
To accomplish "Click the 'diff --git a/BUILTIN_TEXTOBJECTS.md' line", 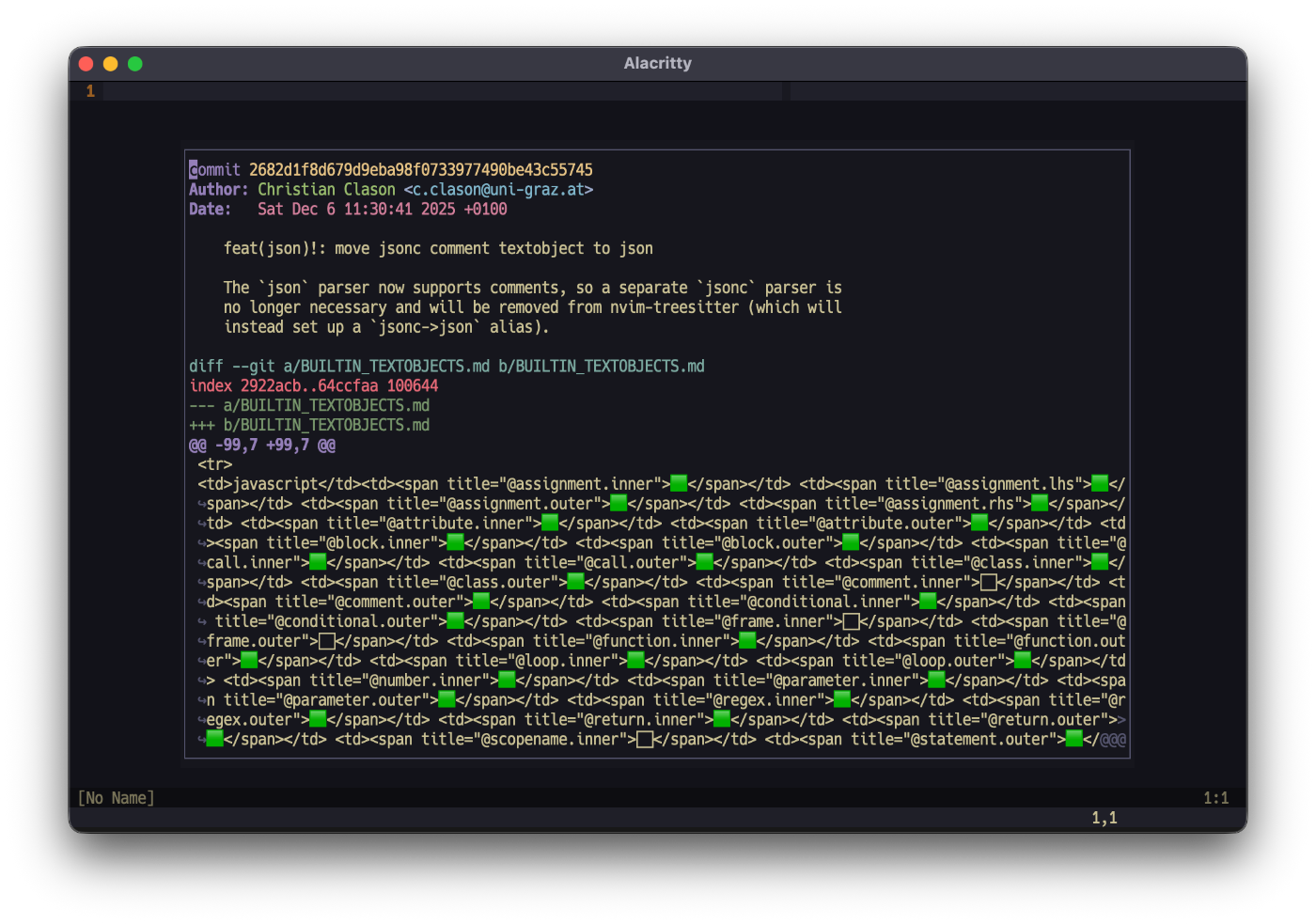I will (446, 367).
